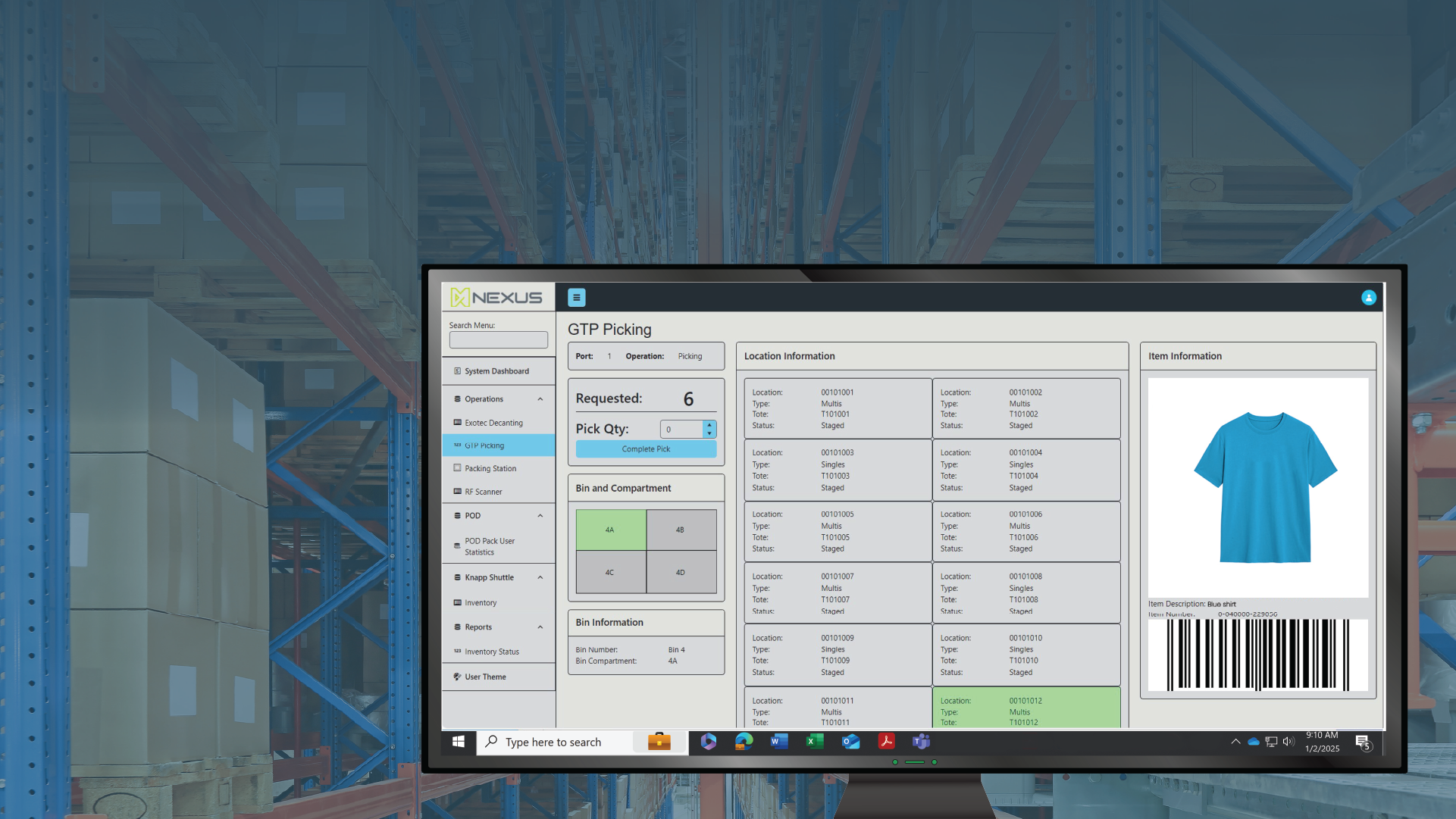1456x819 pixels.
Task: Select the RF Scanner icon
Action: 458,491
